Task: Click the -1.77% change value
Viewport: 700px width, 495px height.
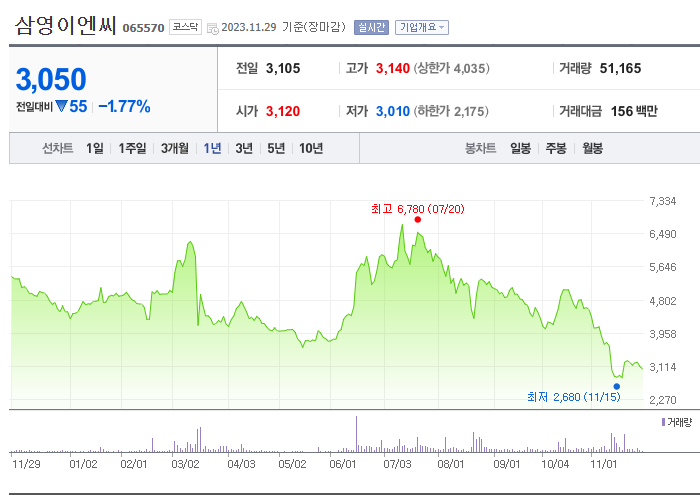Action: [x=124, y=106]
